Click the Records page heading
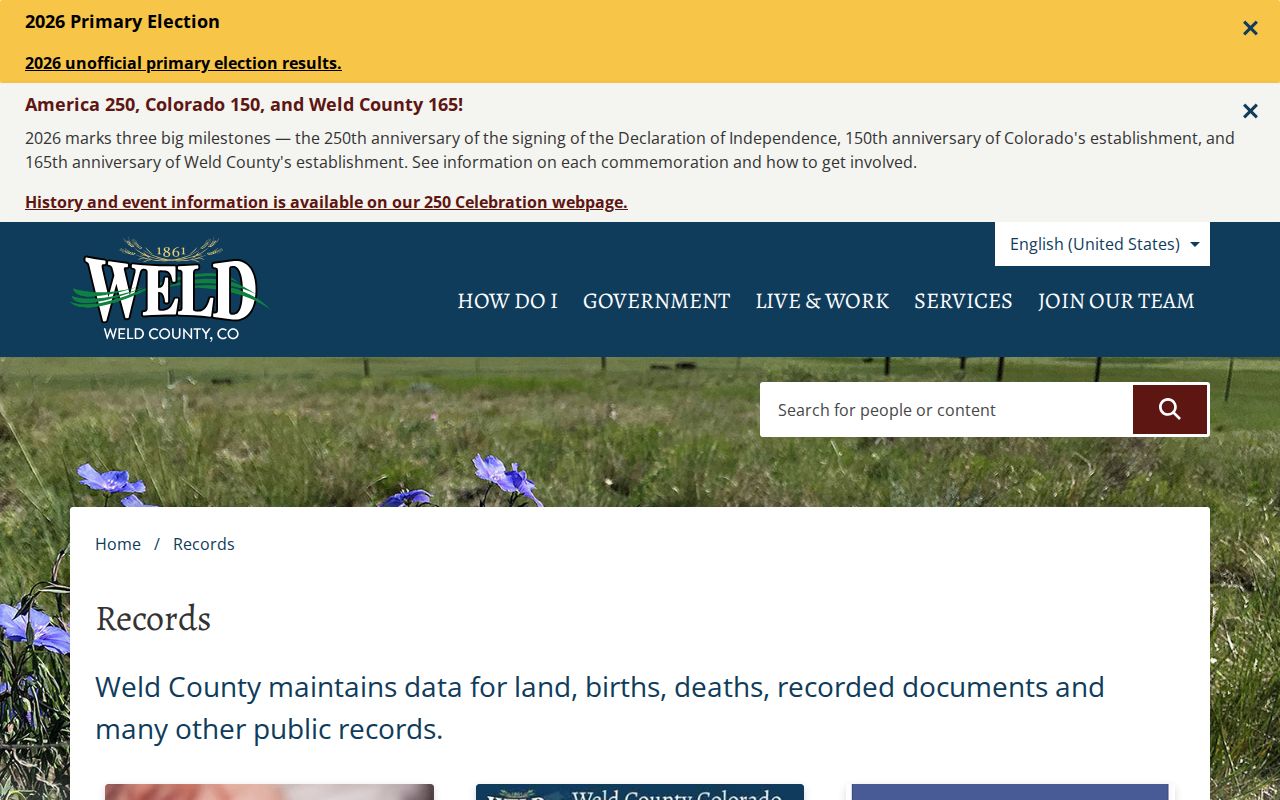1280x800 pixels. (153, 619)
